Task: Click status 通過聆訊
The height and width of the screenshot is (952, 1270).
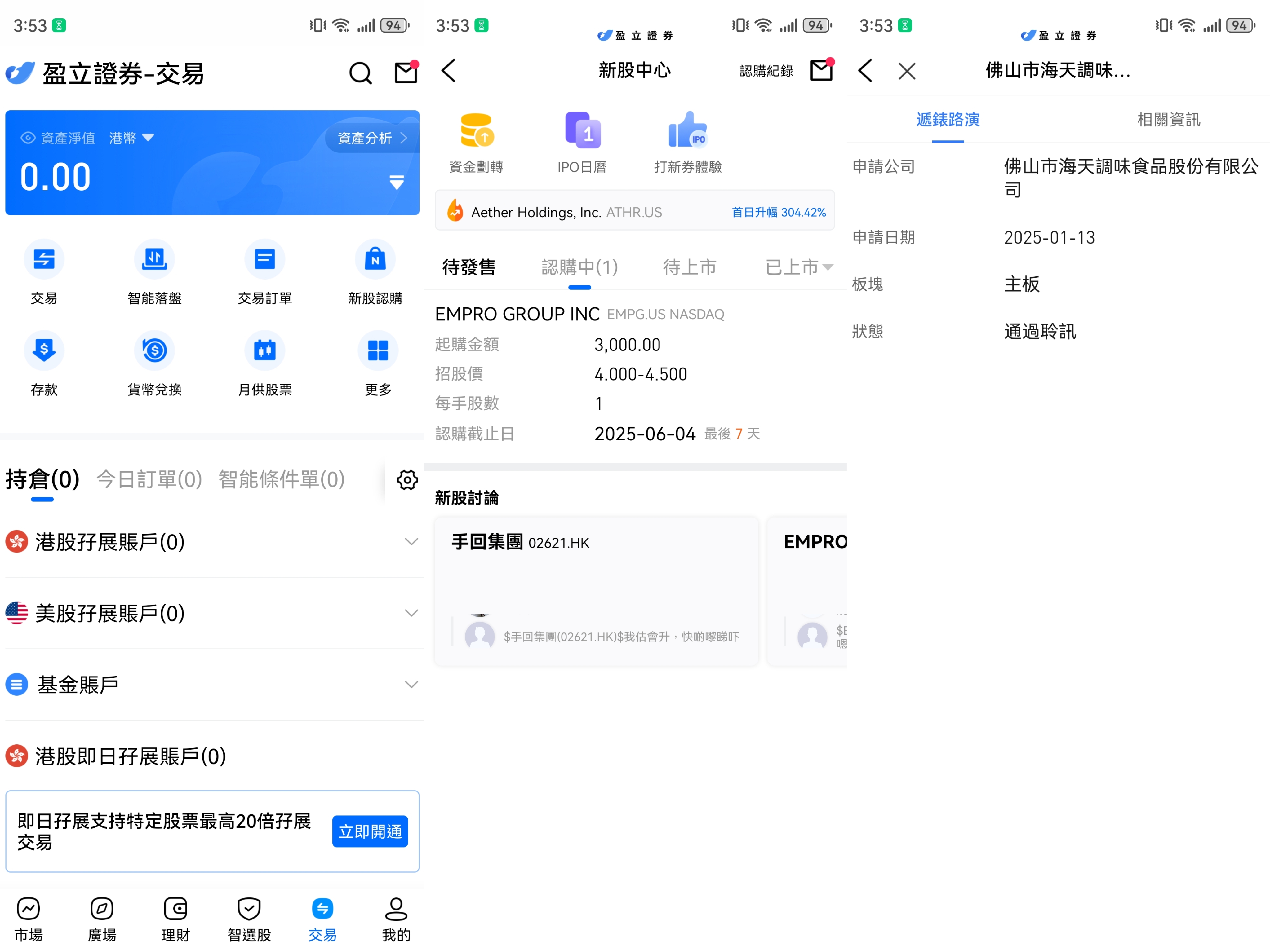Action: (1040, 331)
